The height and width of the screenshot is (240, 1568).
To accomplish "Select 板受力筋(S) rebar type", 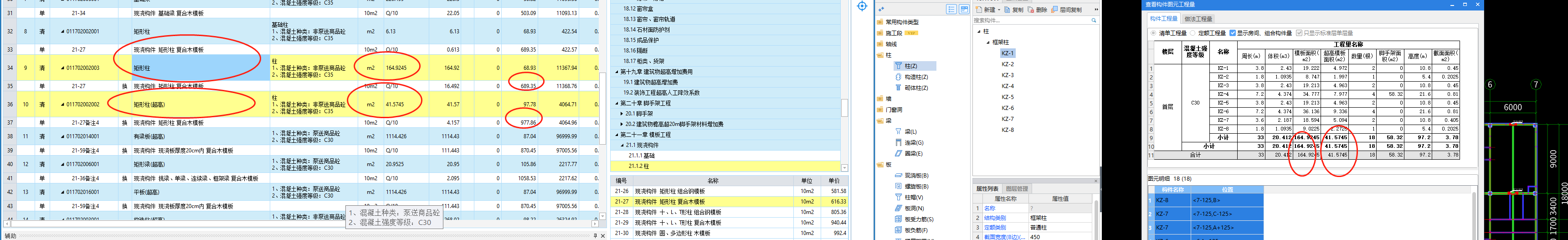I will coord(914,219).
